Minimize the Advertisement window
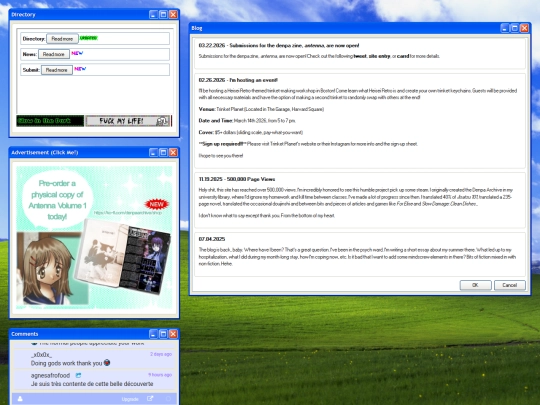The height and width of the screenshot is (405, 540). pyautogui.click(x=154, y=152)
